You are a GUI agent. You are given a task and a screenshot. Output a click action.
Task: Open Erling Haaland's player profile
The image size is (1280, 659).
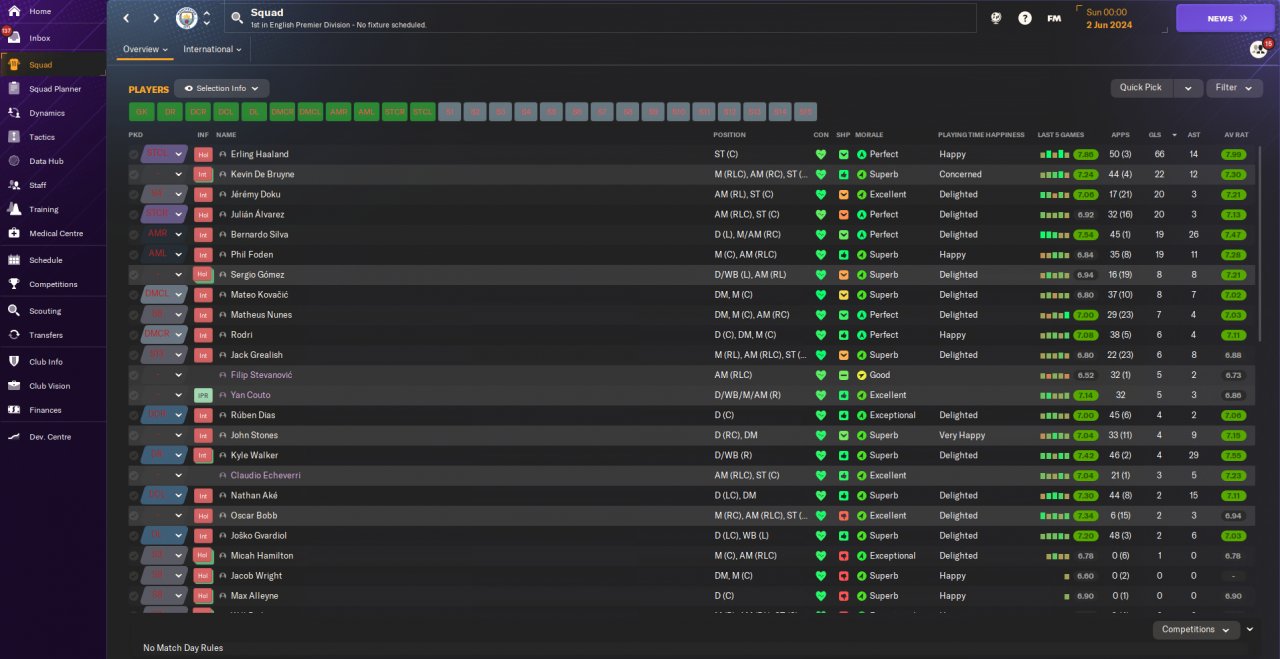click(259, 155)
